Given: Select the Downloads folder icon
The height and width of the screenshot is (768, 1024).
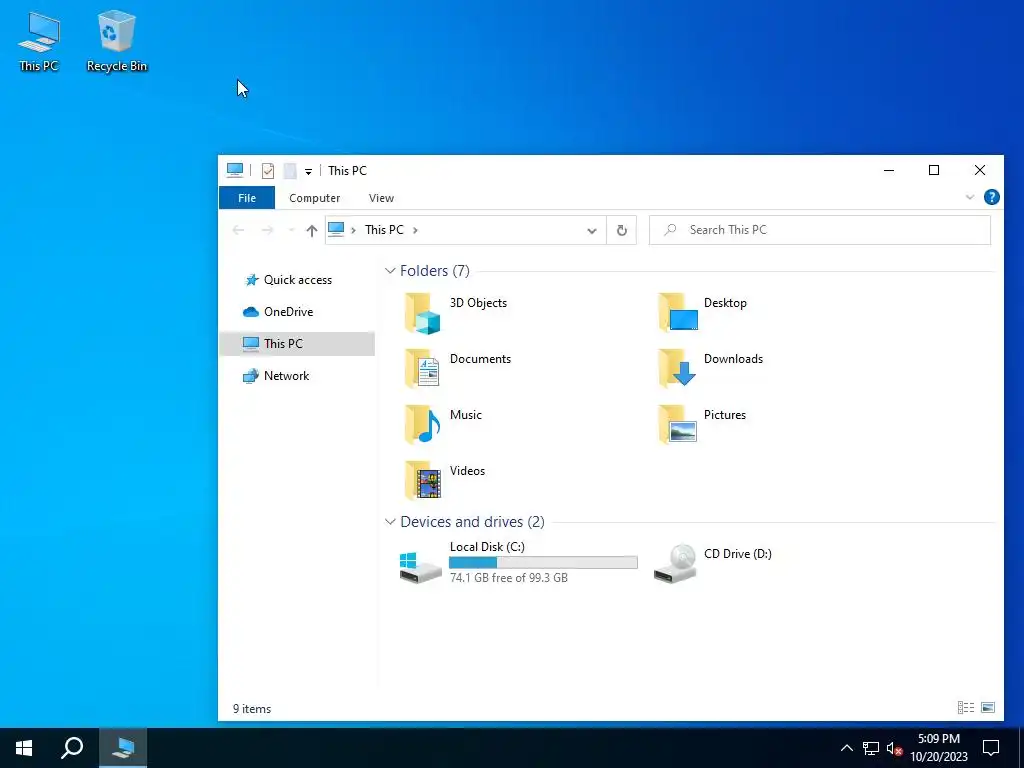Looking at the screenshot, I should (678, 369).
